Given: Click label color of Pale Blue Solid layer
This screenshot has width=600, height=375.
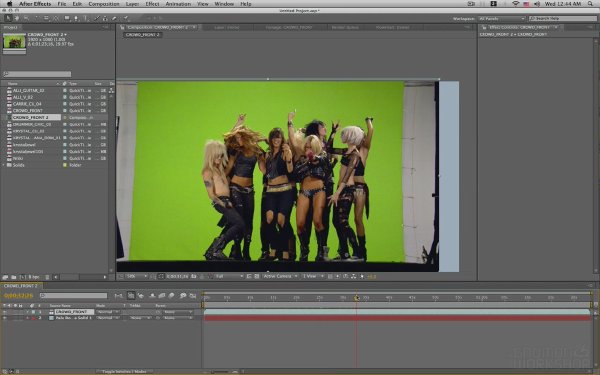Looking at the screenshot, I should [33, 318].
